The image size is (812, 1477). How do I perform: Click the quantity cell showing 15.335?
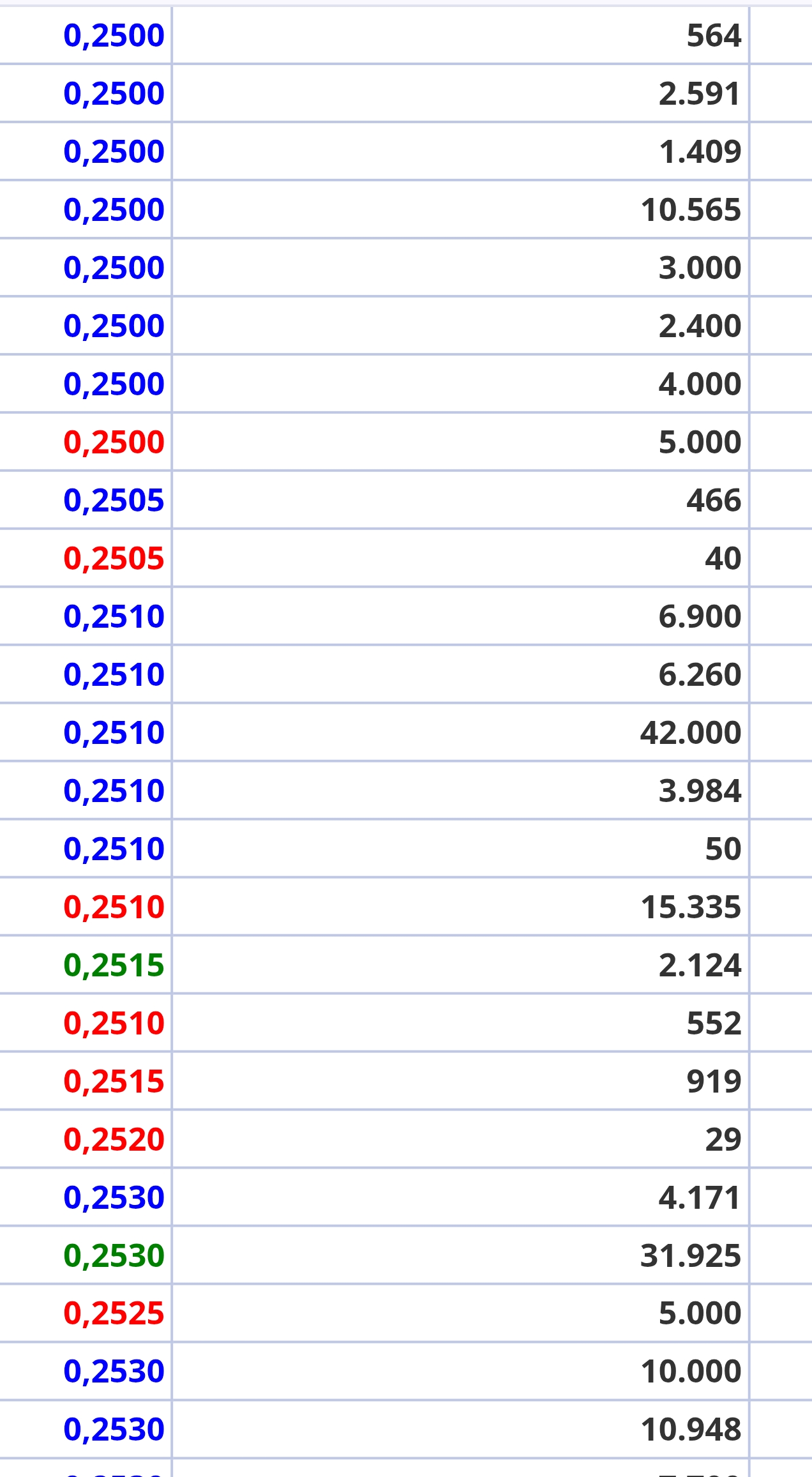(690, 907)
